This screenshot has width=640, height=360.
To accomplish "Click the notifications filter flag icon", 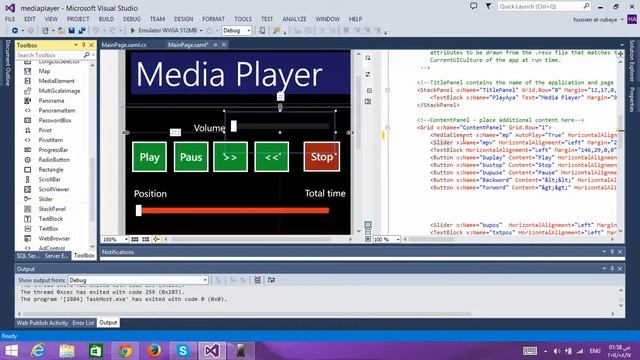I will pyautogui.click(x=488, y=6).
